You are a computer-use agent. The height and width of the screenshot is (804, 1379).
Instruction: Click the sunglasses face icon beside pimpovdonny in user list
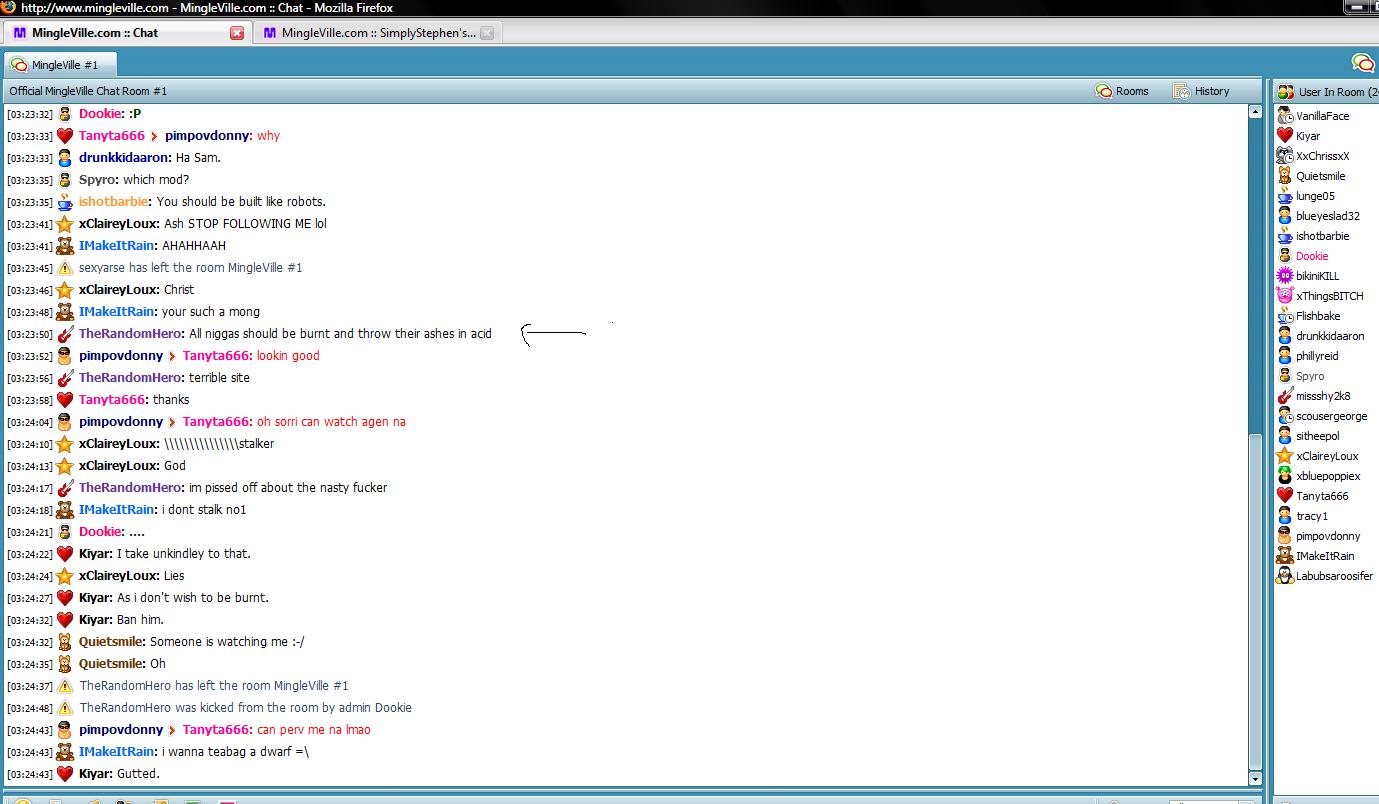1285,536
